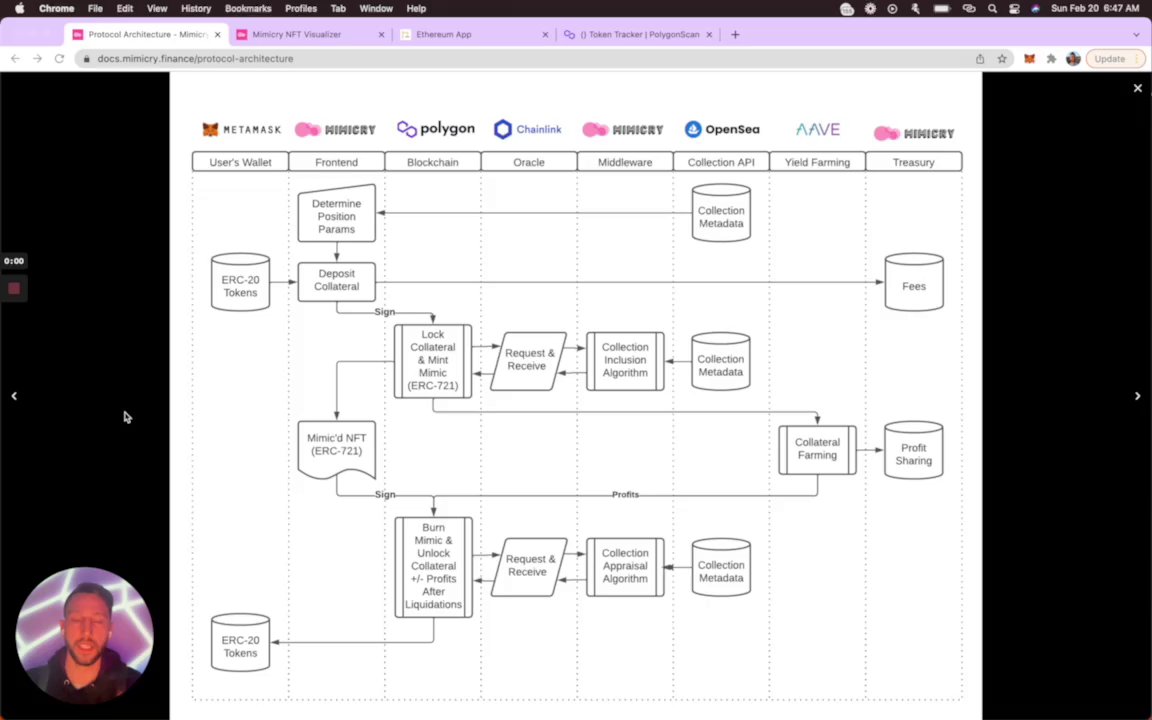Click the Apple menu icon

20,9
